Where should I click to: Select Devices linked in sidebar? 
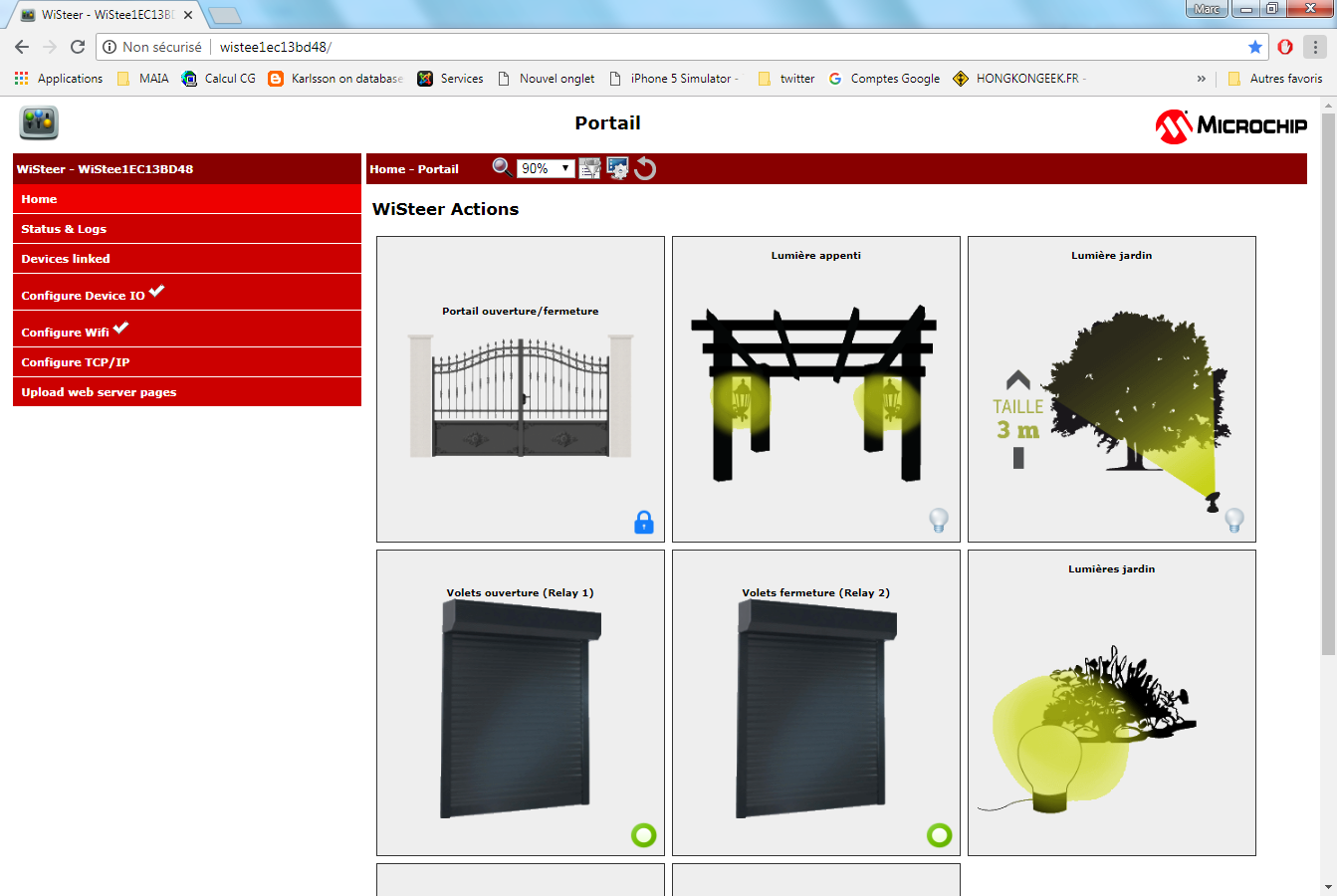pos(66,259)
